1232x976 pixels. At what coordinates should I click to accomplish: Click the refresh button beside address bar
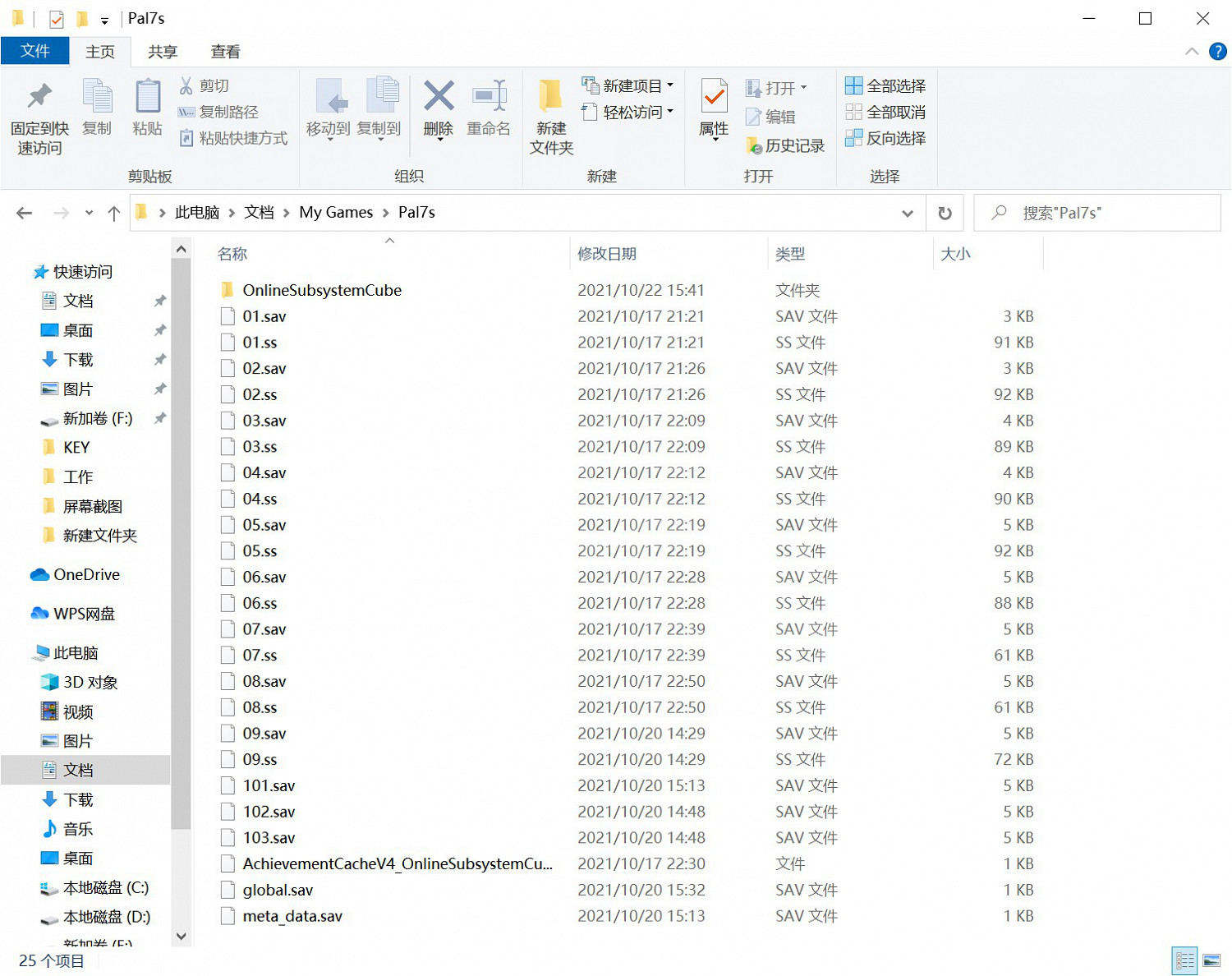click(x=945, y=214)
